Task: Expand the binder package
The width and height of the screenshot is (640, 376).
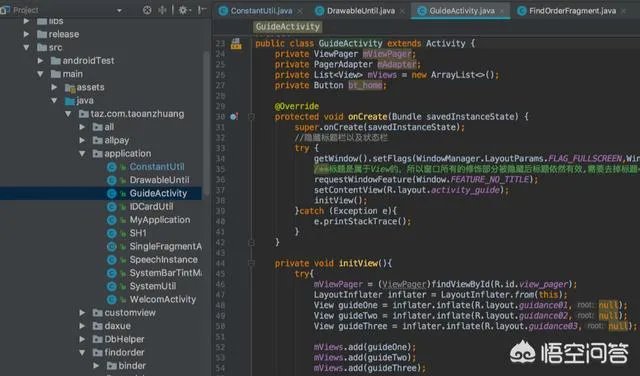Action: [96, 365]
